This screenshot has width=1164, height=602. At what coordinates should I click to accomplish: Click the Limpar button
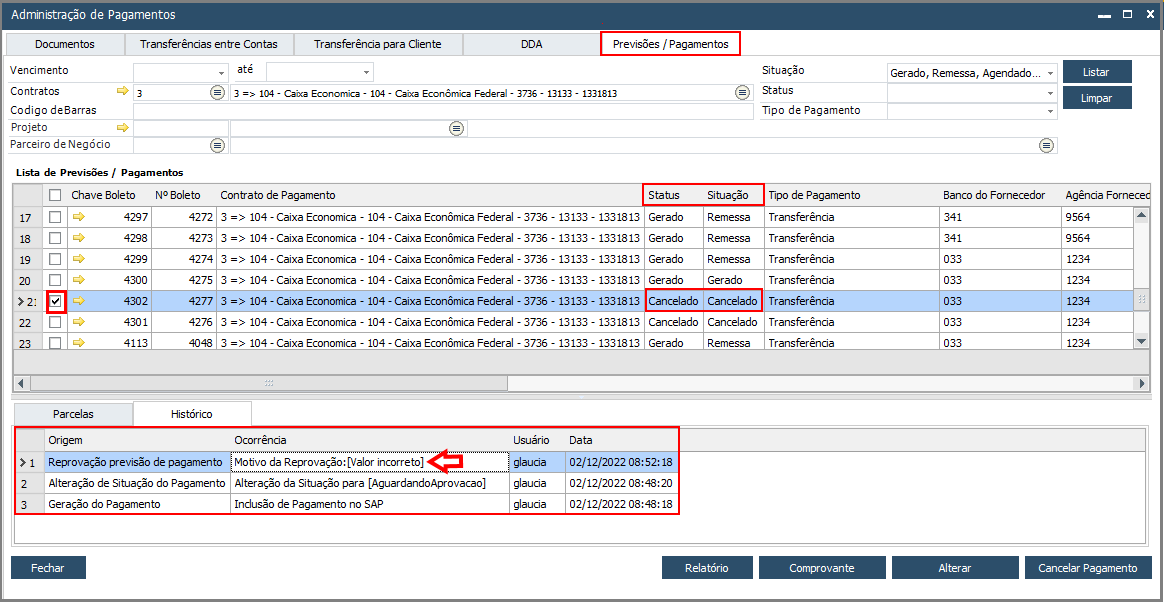(x=1096, y=98)
